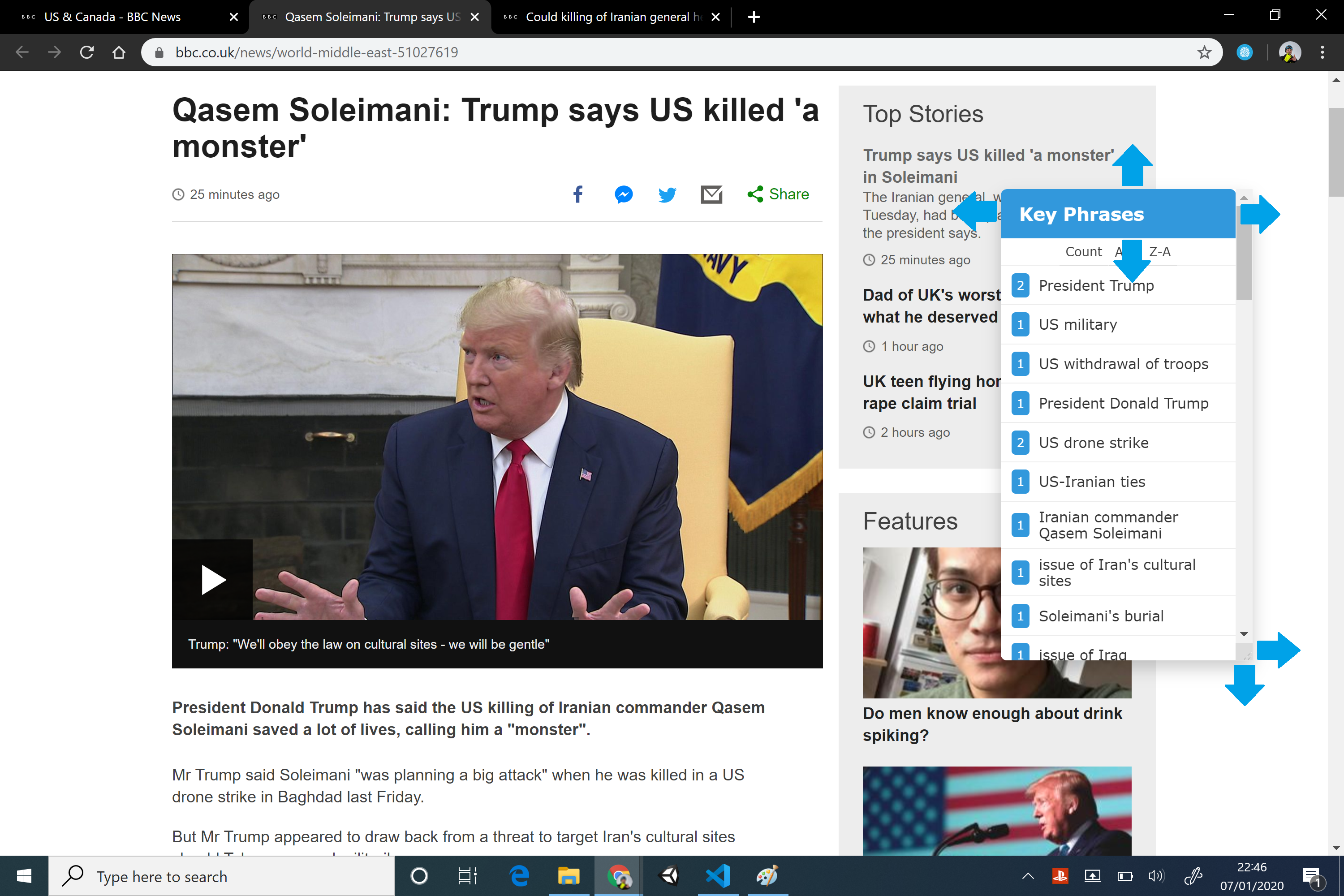Share article on Twitter

pos(667,194)
